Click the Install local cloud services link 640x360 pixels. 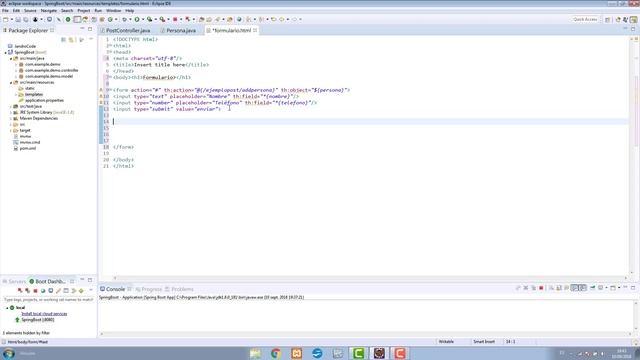44,314
